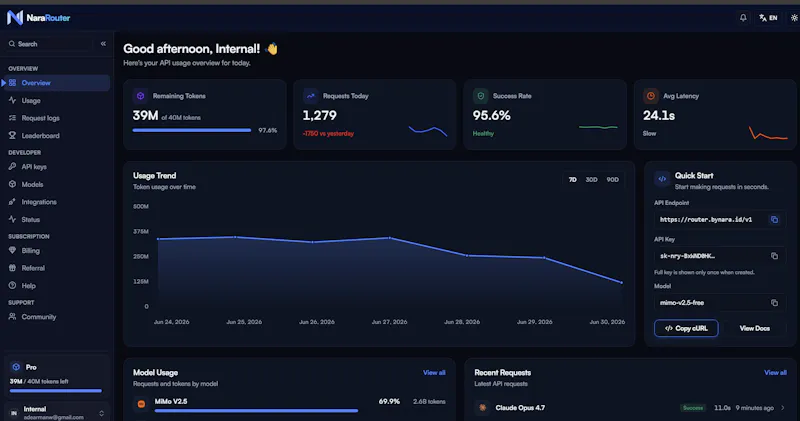The height and width of the screenshot is (421, 800).
Task: Click the NaraRouter logo
Action: [x=38, y=18]
